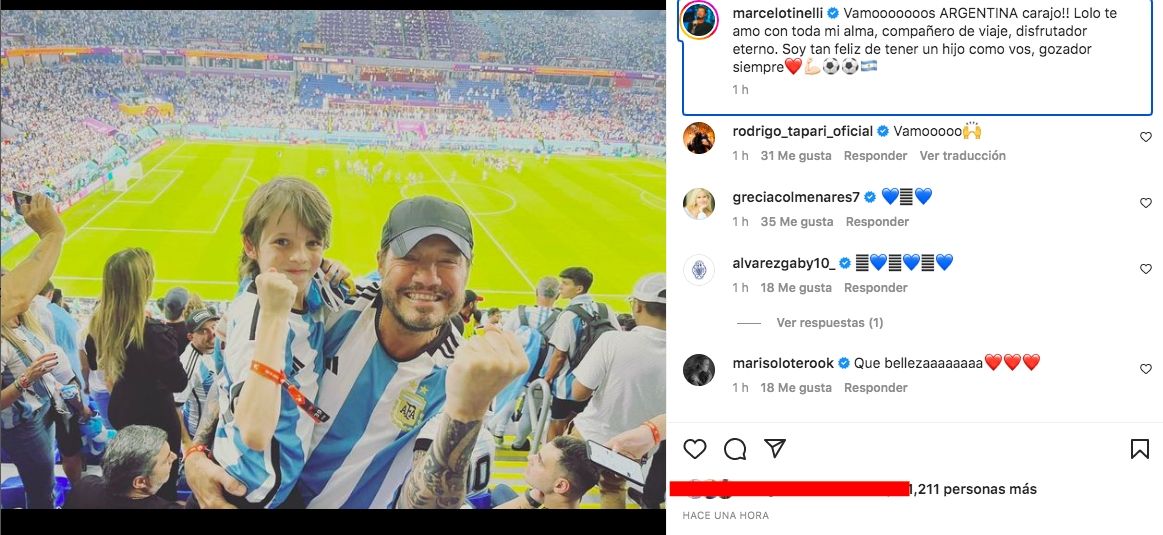Reply to marisoloterook's comment
Viewport: 1163px width, 535px height.
pos(876,388)
